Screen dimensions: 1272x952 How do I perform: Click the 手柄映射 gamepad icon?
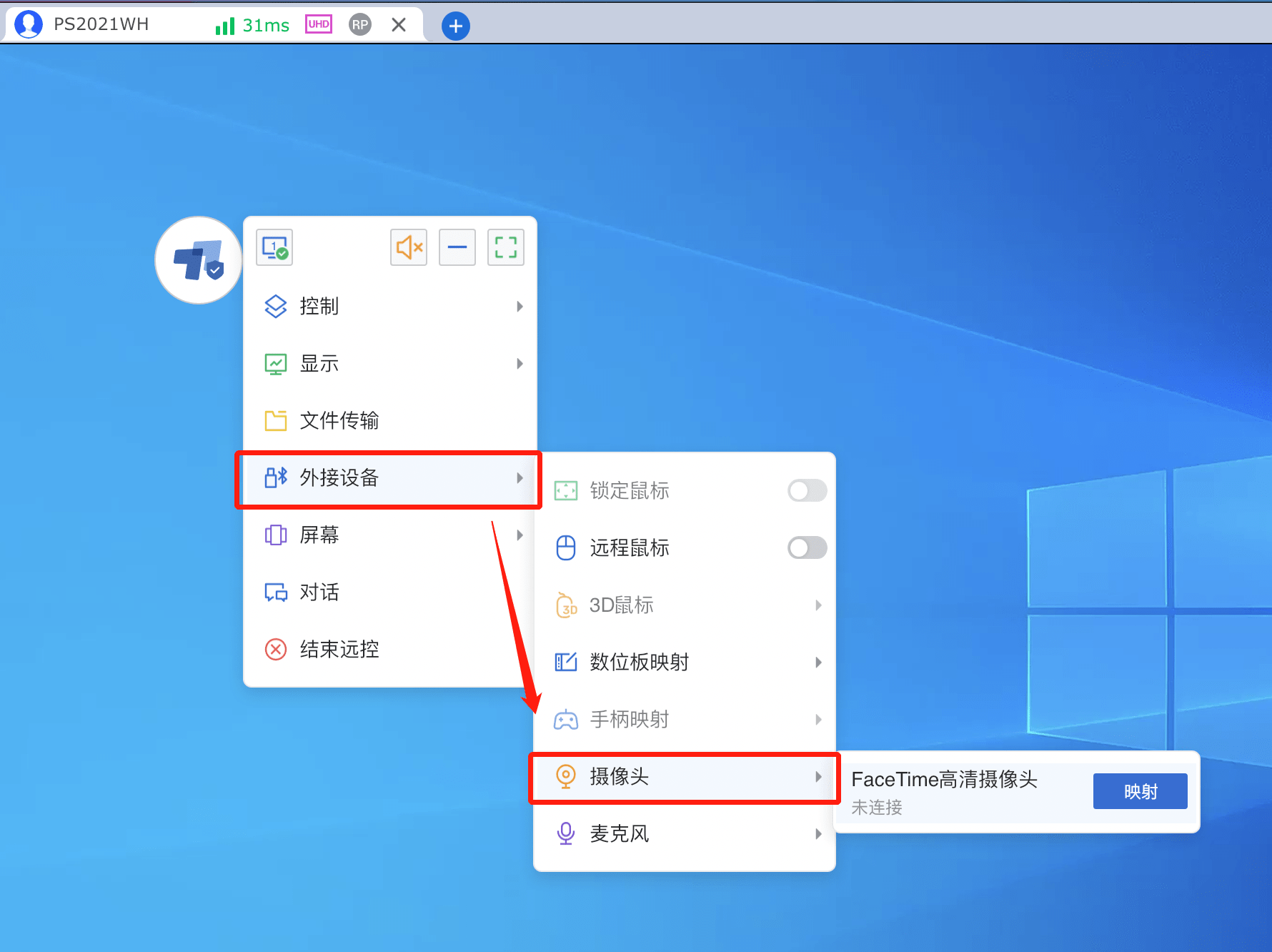point(566,719)
